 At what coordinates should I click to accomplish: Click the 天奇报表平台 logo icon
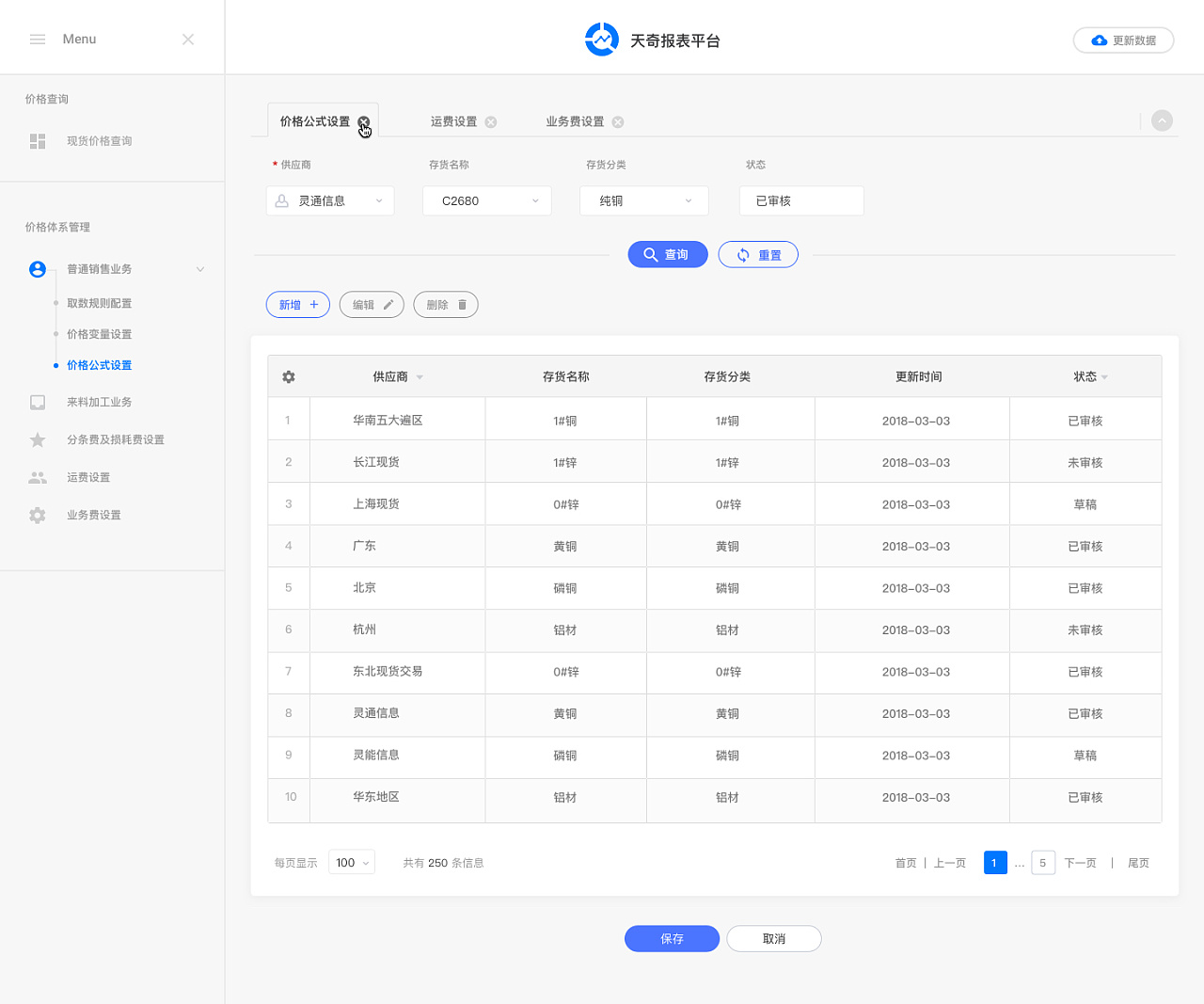602,40
